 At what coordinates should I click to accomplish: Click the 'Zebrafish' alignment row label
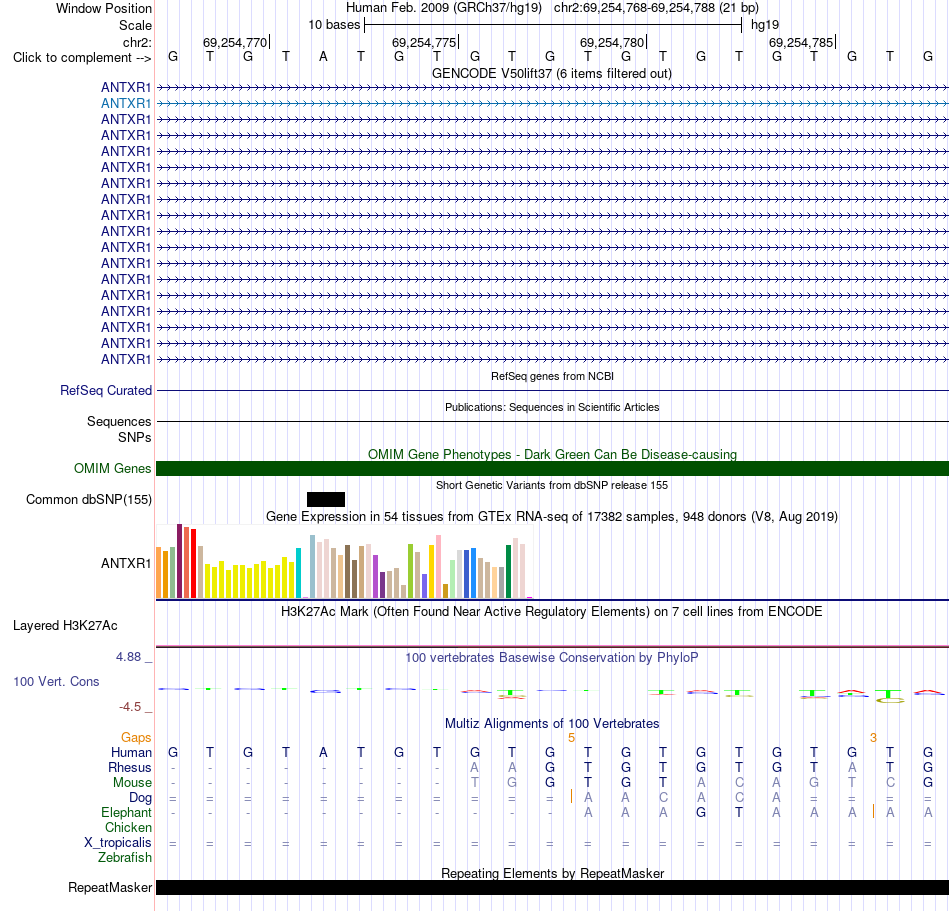point(125,858)
